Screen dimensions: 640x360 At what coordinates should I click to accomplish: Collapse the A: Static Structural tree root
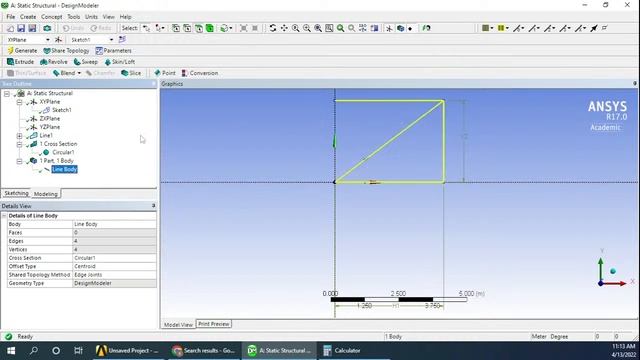coord(7,93)
